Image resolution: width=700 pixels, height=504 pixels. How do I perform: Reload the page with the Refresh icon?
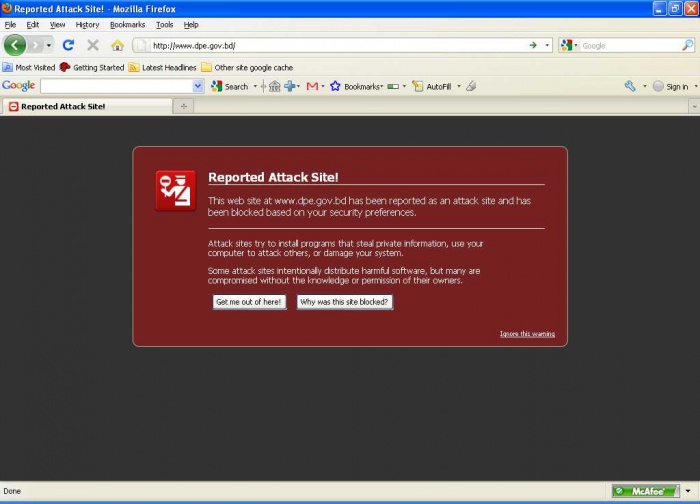[68, 45]
